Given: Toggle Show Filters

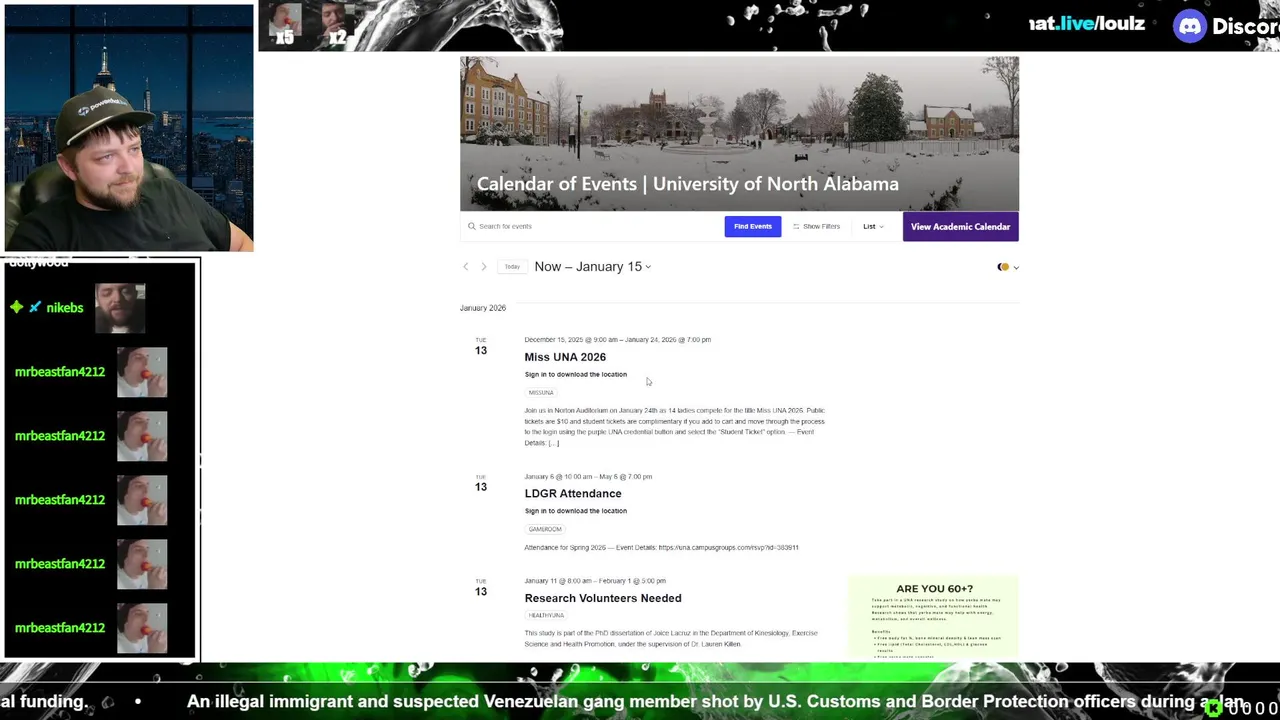Looking at the screenshot, I should [x=816, y=227].
